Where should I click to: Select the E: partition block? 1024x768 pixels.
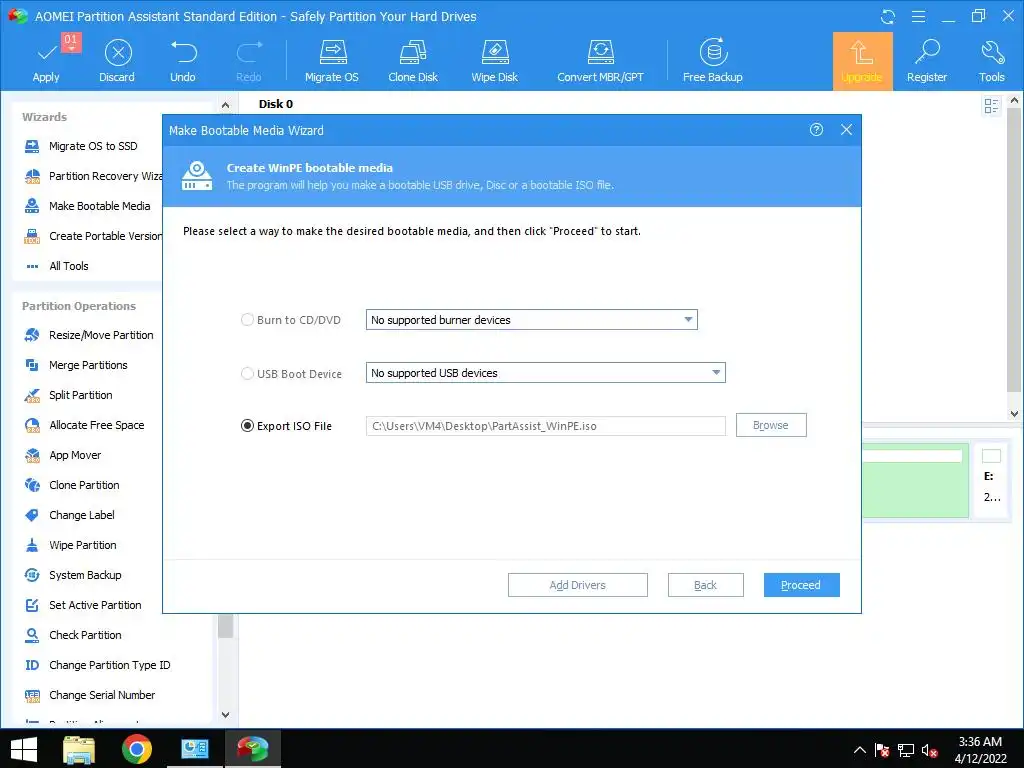(991, 481)
